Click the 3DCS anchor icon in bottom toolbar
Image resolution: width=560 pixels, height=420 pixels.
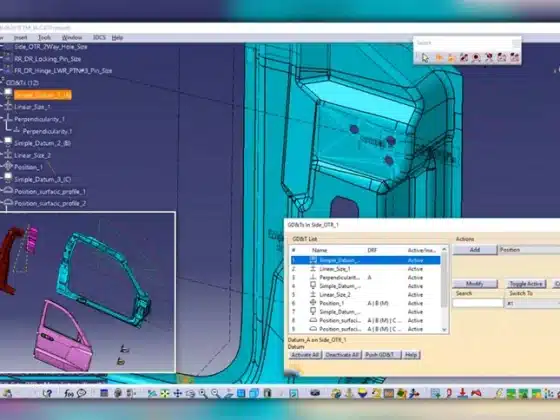[349, 394]
